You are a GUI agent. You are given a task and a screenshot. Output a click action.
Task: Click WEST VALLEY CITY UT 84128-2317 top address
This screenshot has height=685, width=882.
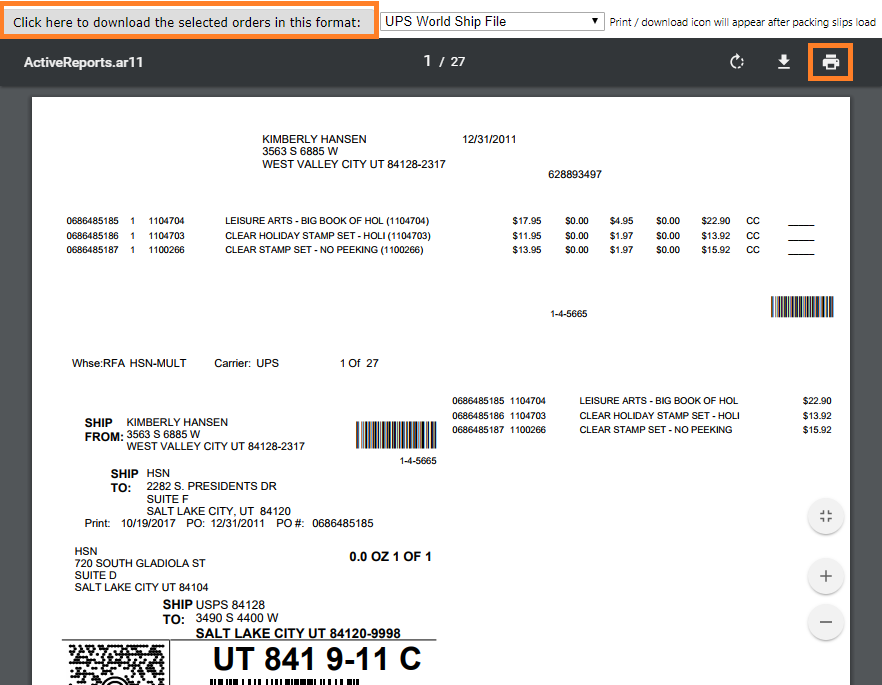tap(353, 164)
